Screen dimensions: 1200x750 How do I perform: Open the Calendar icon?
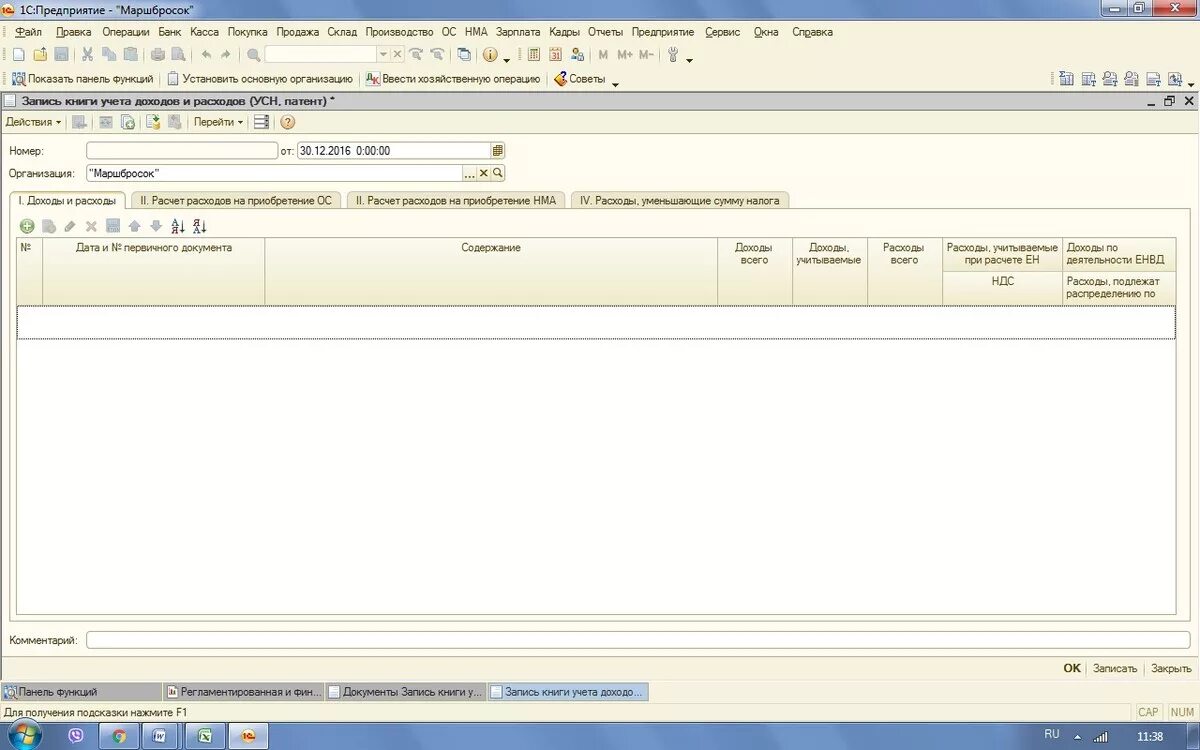point(556,55)
